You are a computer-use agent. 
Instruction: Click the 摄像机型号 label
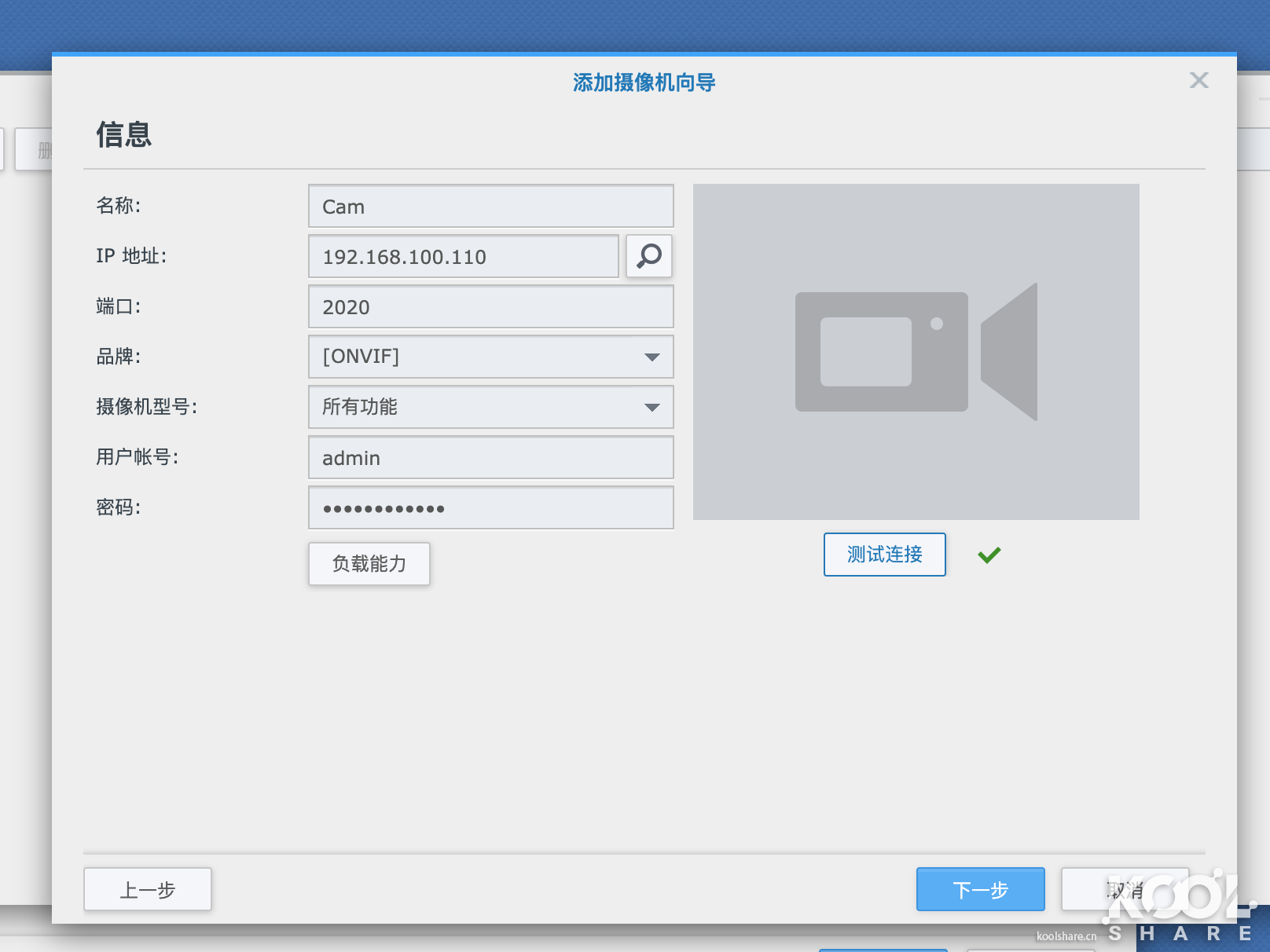tap(146, 407)
